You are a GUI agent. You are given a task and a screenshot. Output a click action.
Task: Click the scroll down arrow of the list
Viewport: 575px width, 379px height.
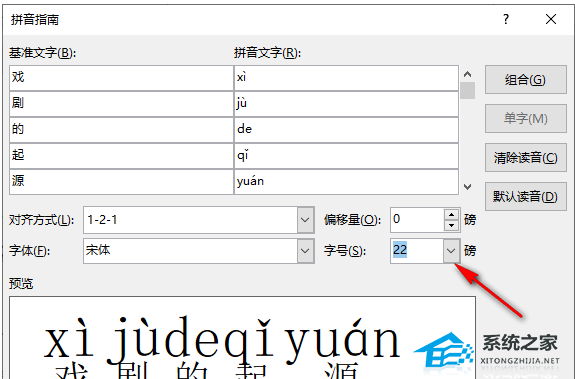click(467, 187)
